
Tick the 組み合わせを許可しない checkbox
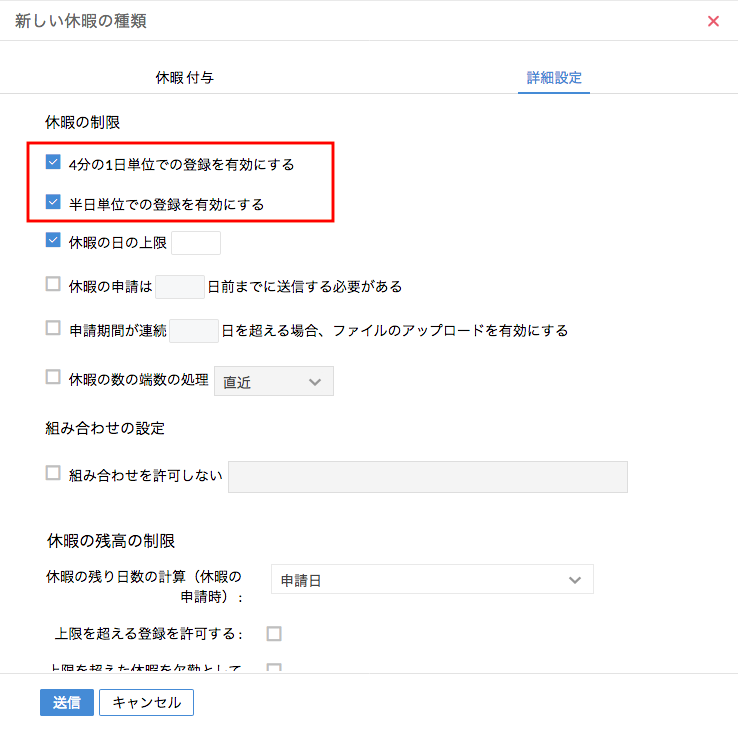[54, 475]
